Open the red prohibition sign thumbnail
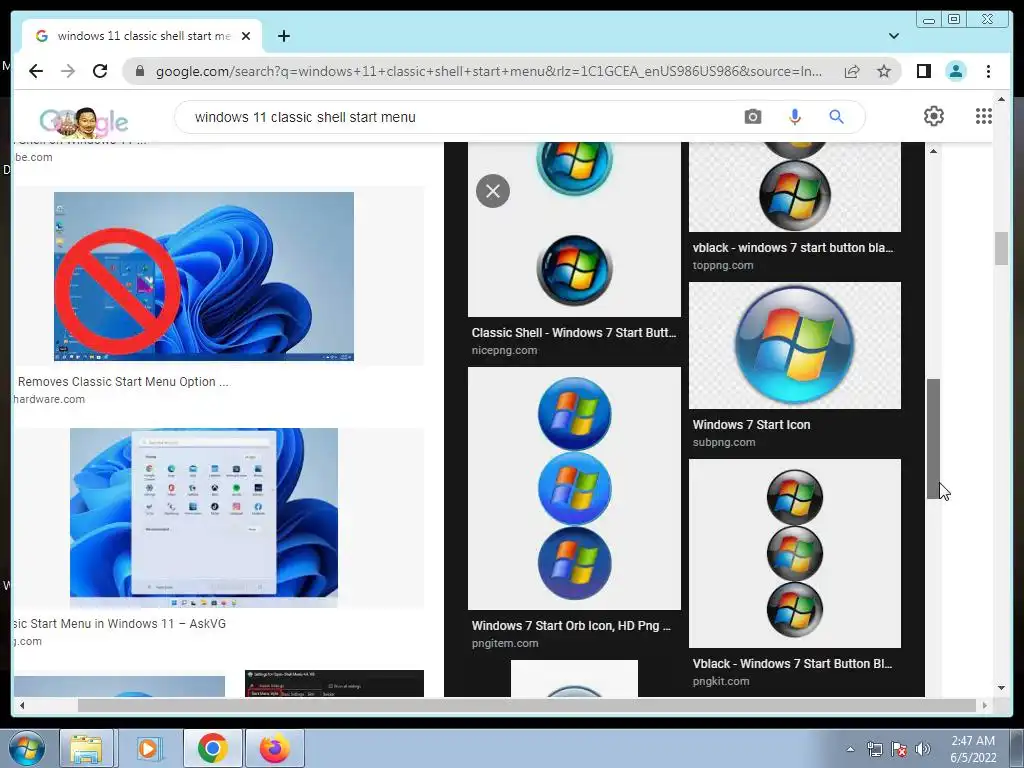Image resolution: width=1024 pixels, height=768 pixels. [204, 276]
